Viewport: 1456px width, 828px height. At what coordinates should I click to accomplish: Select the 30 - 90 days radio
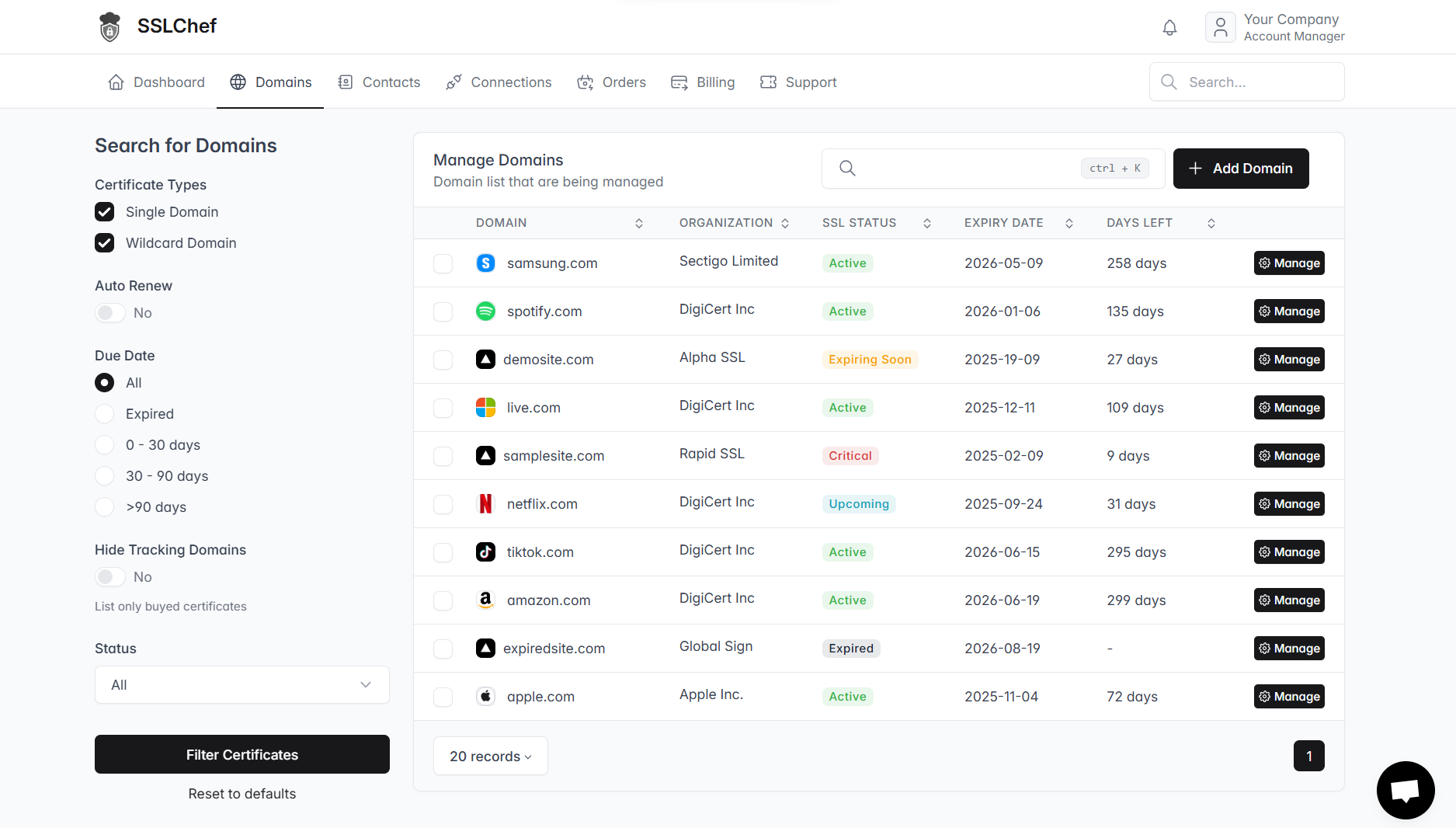105,476
